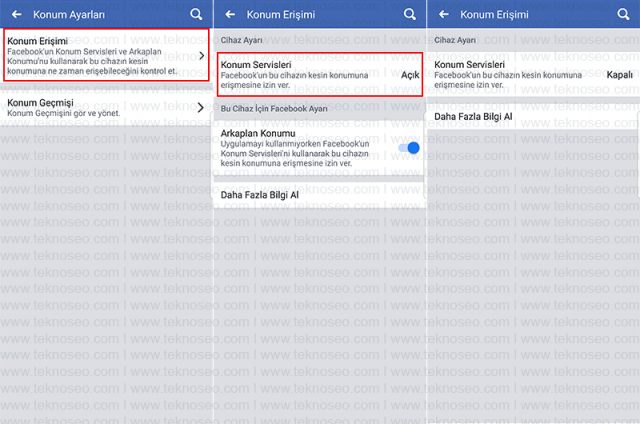640x424 pixels.
Task: Tap back arrow in right Konum Erişimi screen
Action: (x=444, y=14)
